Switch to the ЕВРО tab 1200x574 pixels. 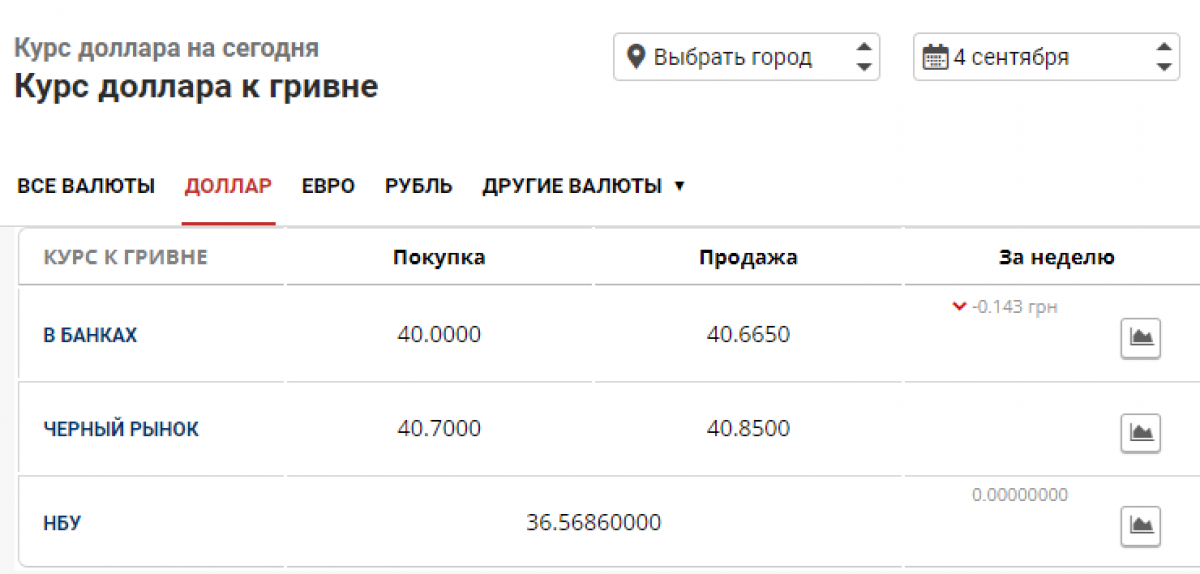coord(328,186)
